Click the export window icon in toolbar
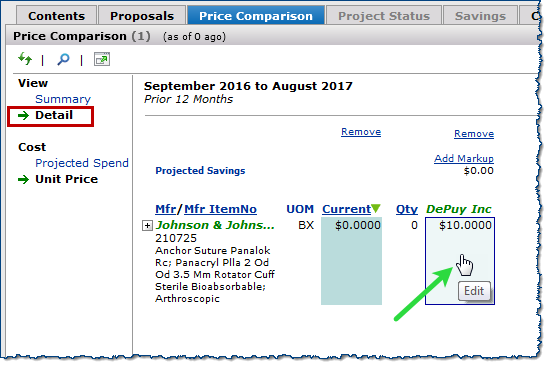549x368 pixels. point(102,59)
